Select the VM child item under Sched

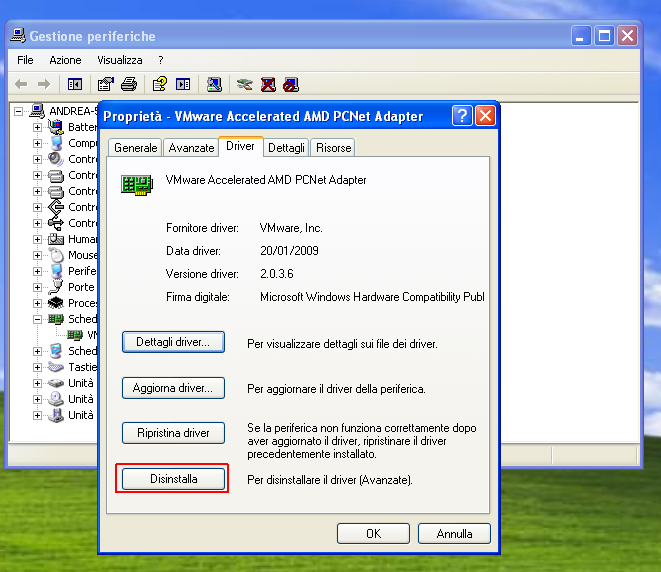click(92, 335)
